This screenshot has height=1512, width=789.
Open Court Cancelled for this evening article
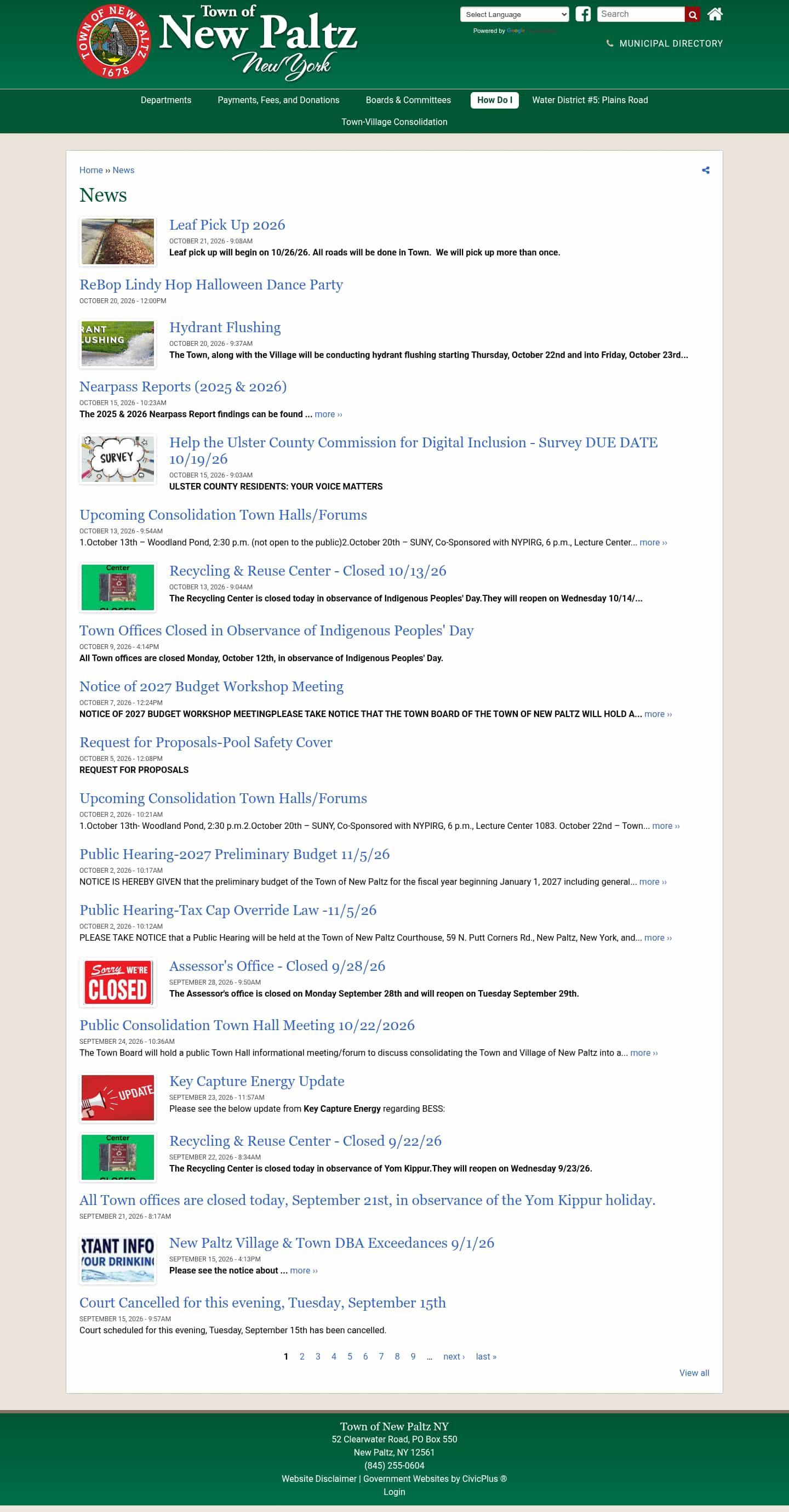(x=262, y=1303)
